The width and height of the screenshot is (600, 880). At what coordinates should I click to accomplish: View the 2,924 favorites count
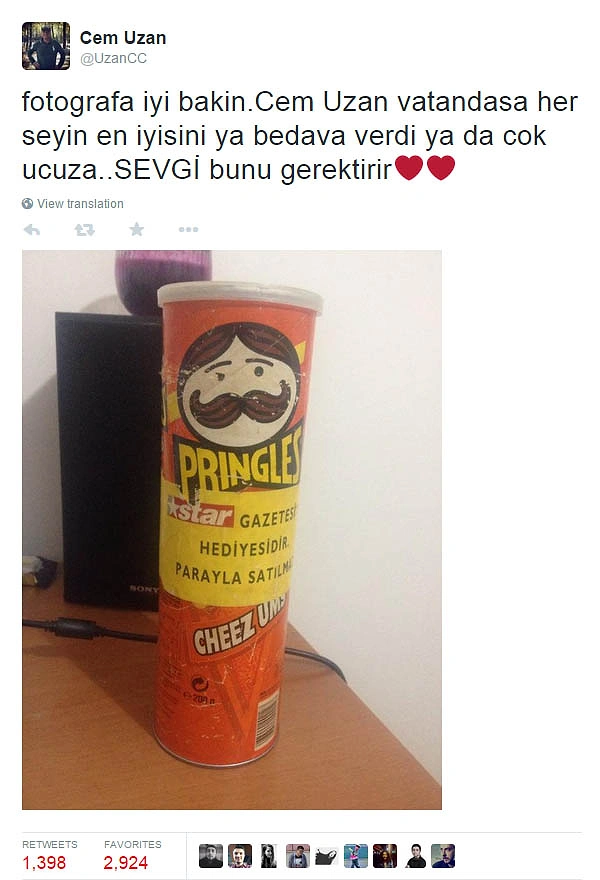click(x=125, y=863)
